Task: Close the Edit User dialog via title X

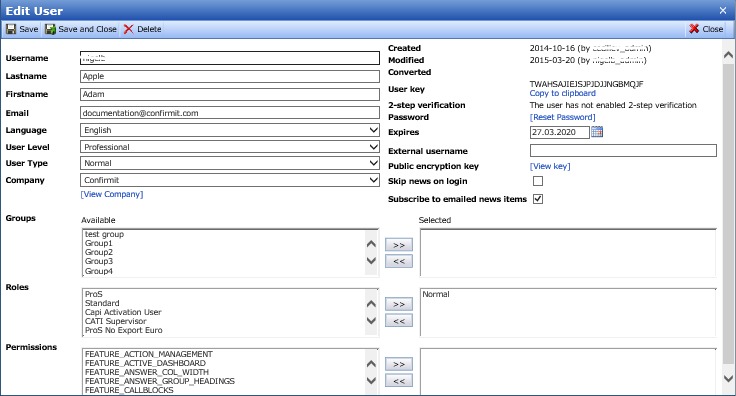Action: (x=723, y=10)
